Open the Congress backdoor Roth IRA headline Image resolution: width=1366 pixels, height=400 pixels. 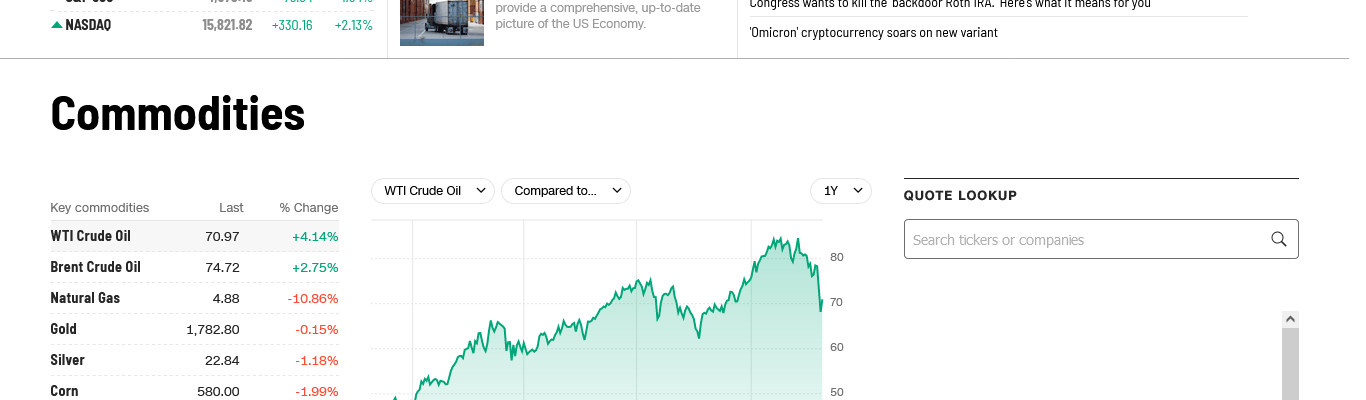point(950,4)
